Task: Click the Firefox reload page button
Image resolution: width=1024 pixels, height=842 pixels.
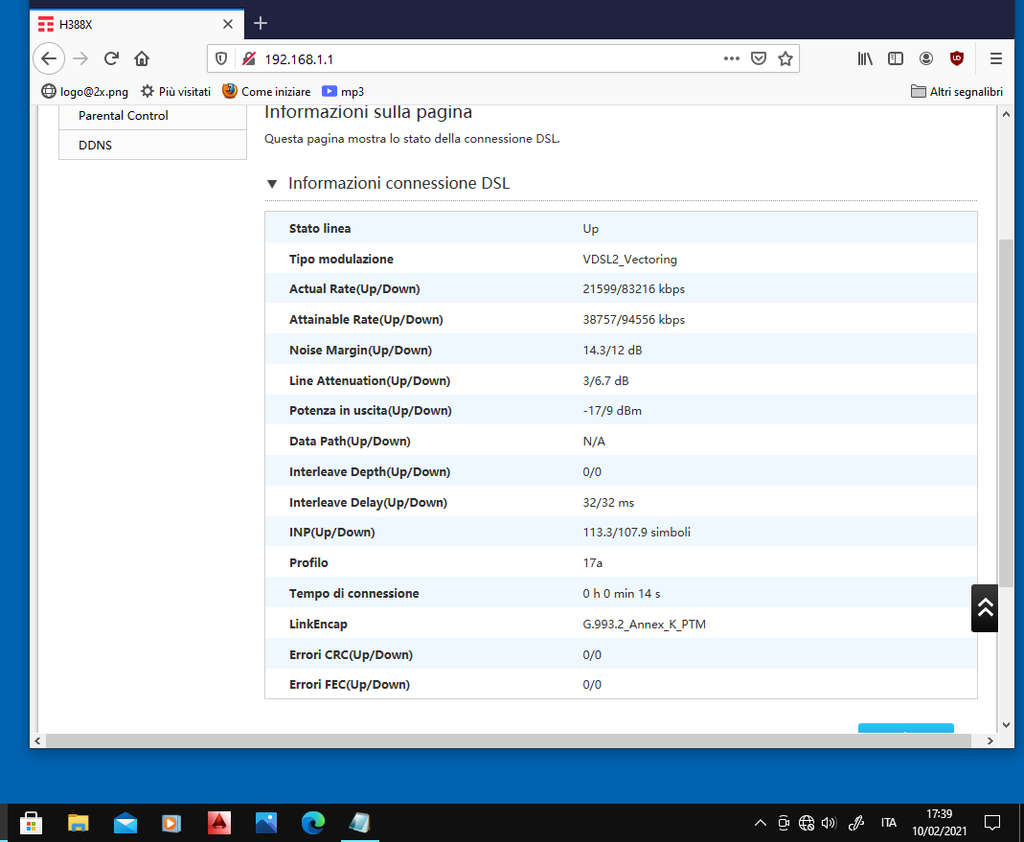Action: click(111, 58)
